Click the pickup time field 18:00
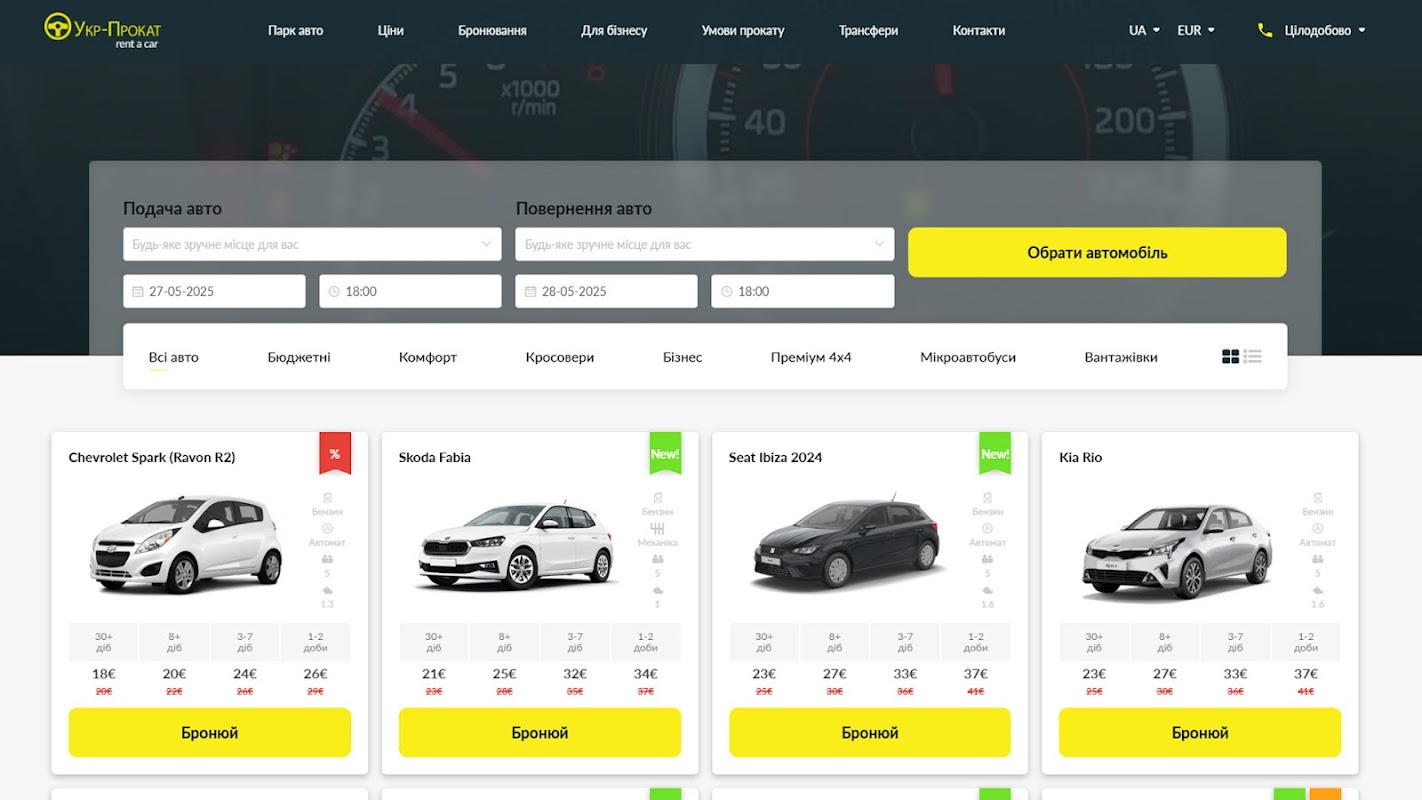Image resolution: width=1422 pixels, height=800 pixels. [410, 292]
